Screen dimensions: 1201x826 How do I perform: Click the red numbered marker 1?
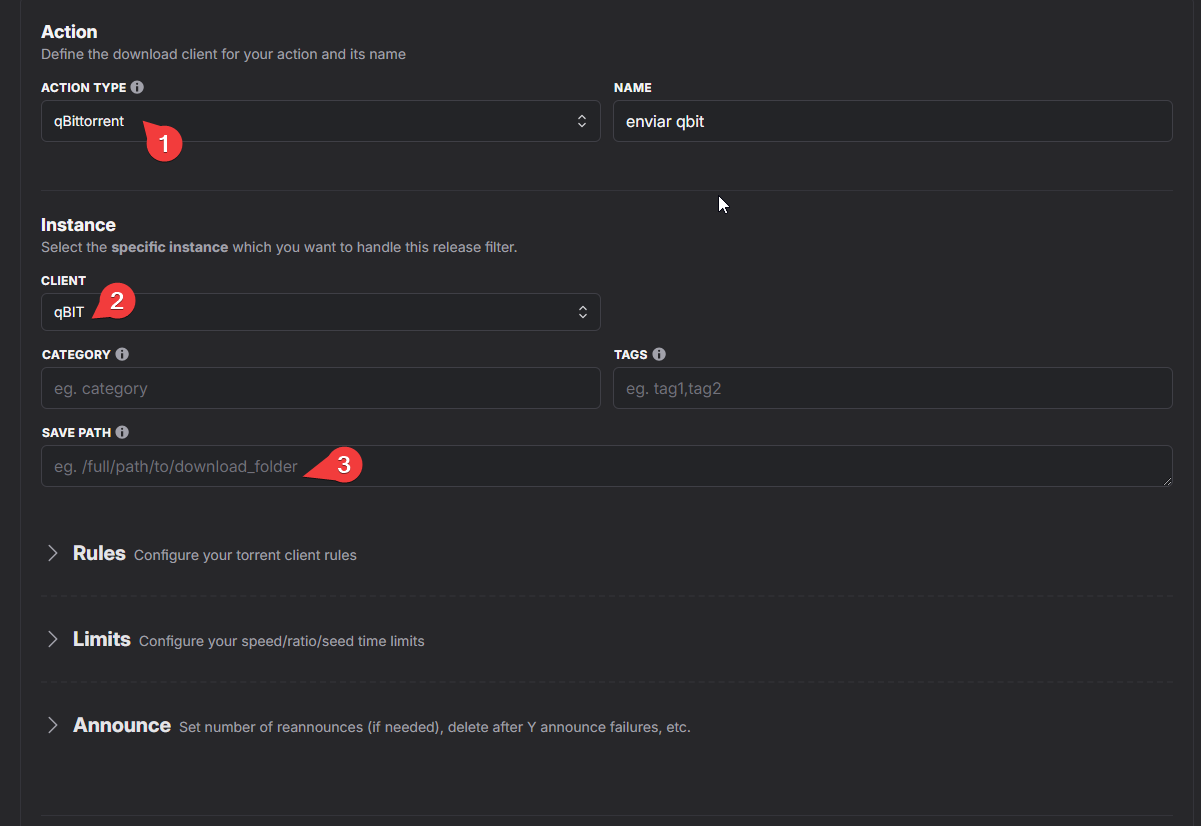166,143
